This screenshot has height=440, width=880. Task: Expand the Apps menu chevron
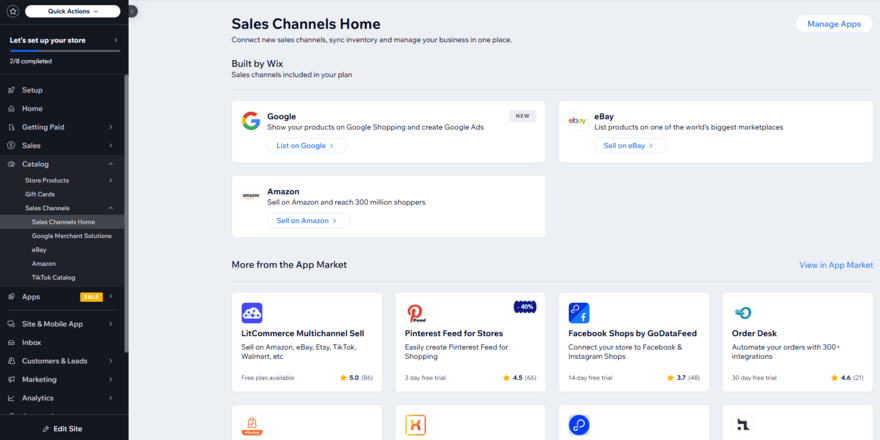[111, 296]
